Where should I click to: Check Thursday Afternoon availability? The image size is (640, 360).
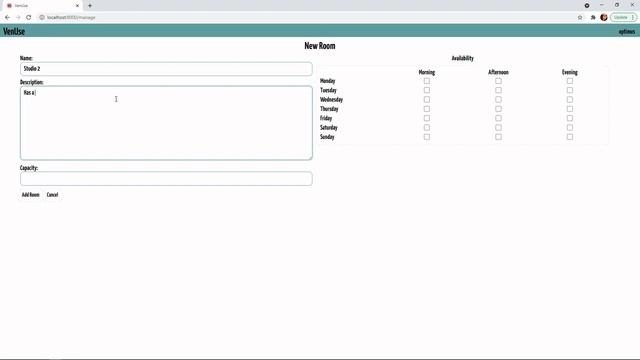(x=498, y=109)
